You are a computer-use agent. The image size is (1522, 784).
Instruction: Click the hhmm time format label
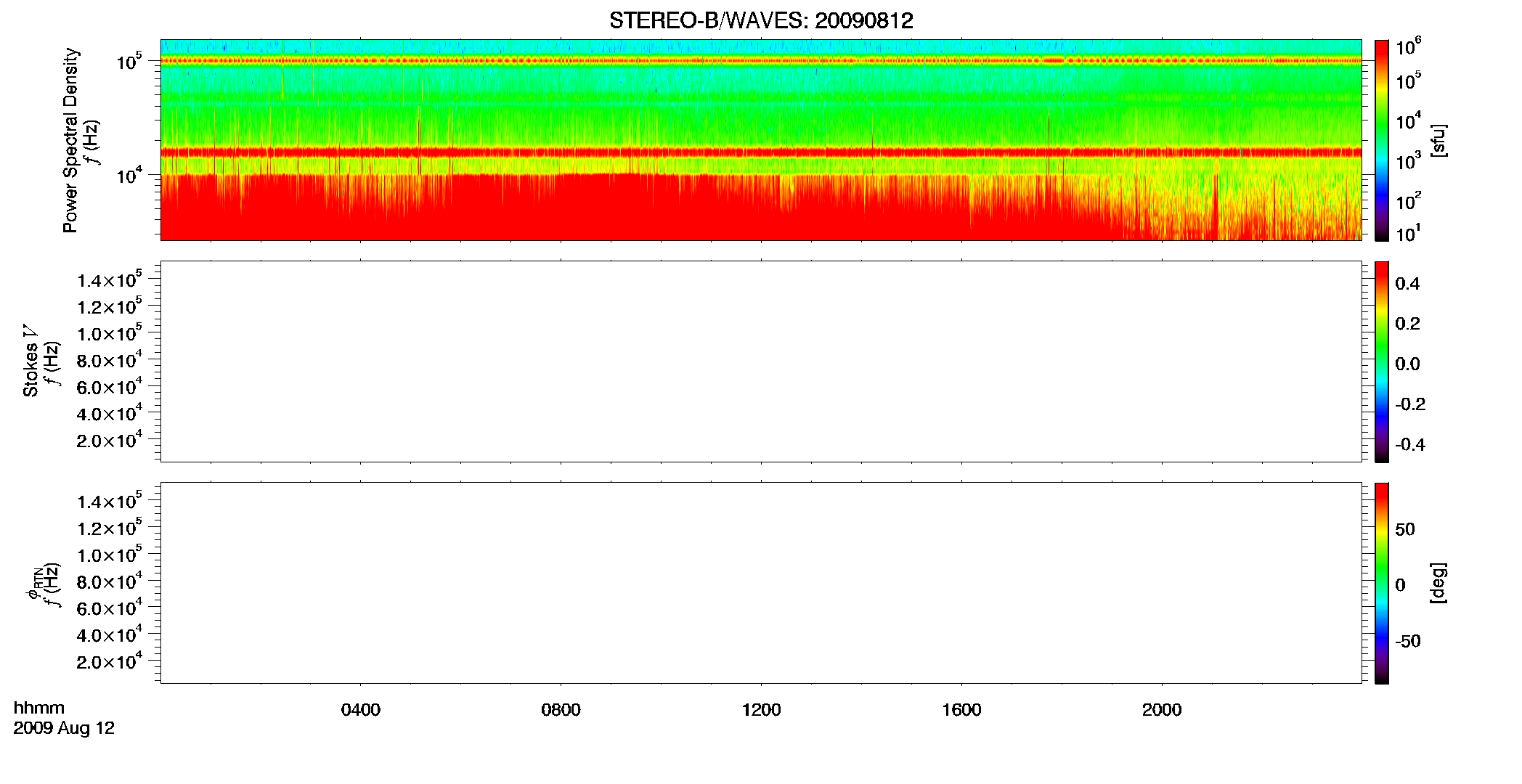pyautogui.click(x=39, y=708)
